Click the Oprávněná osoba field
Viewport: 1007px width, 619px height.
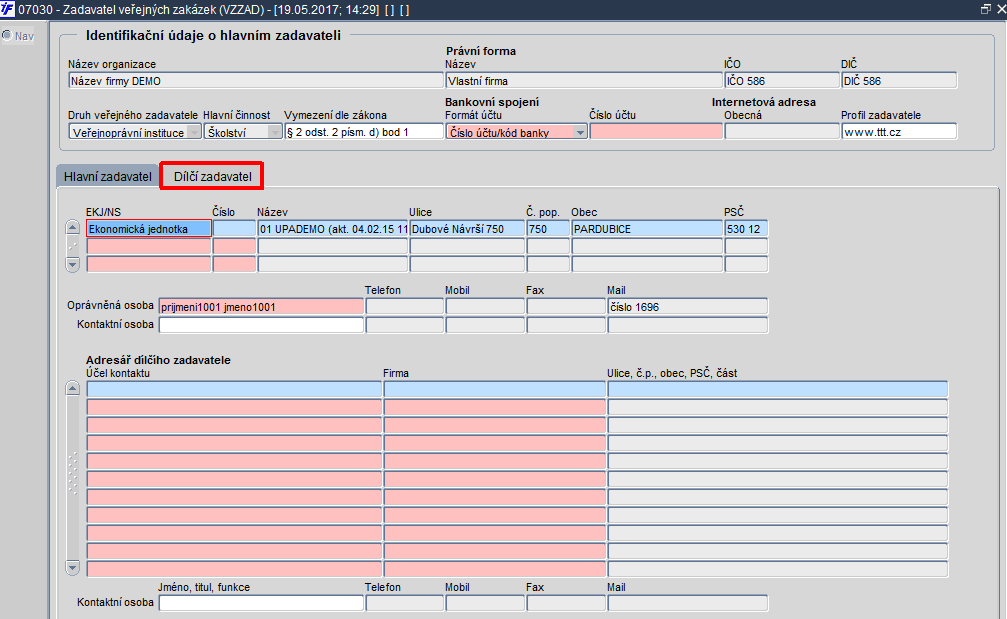click(261, 306)
